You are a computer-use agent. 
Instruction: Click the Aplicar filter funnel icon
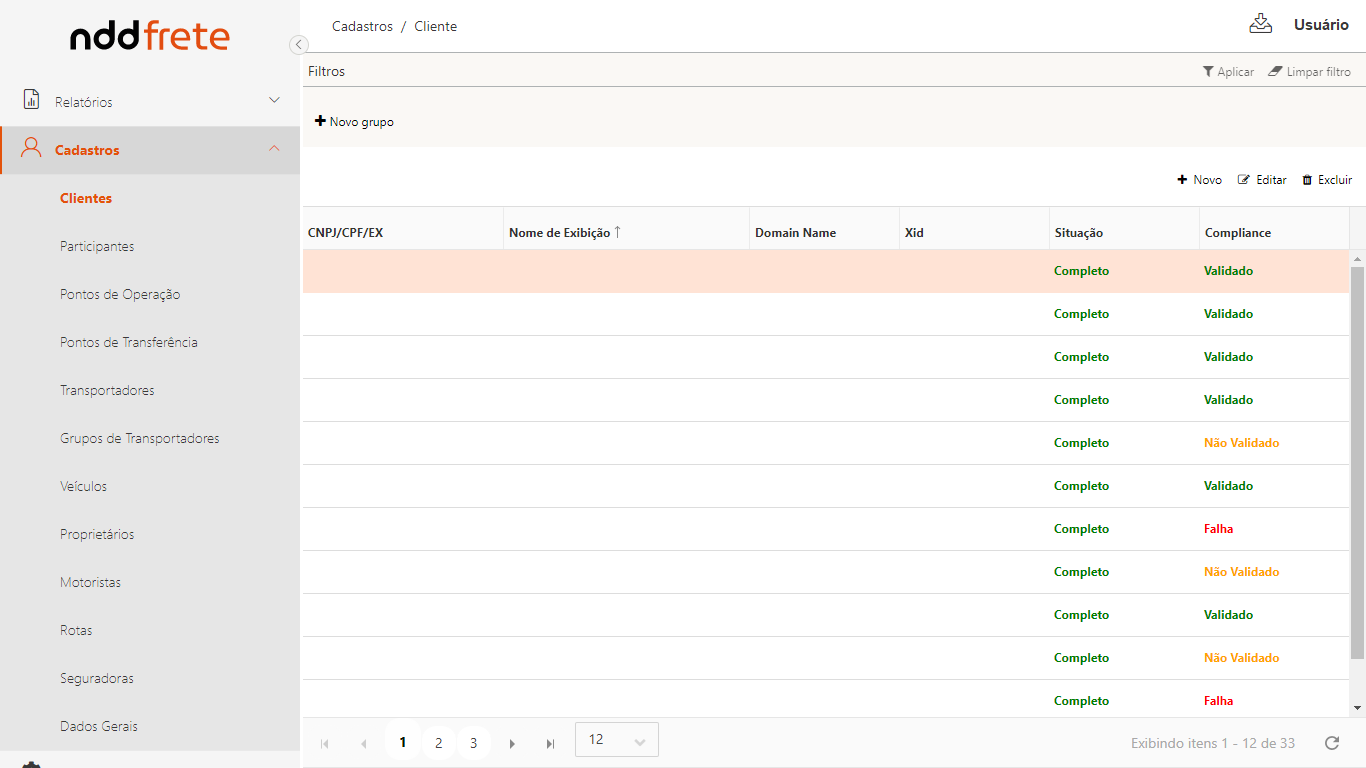click(1208, 72)
